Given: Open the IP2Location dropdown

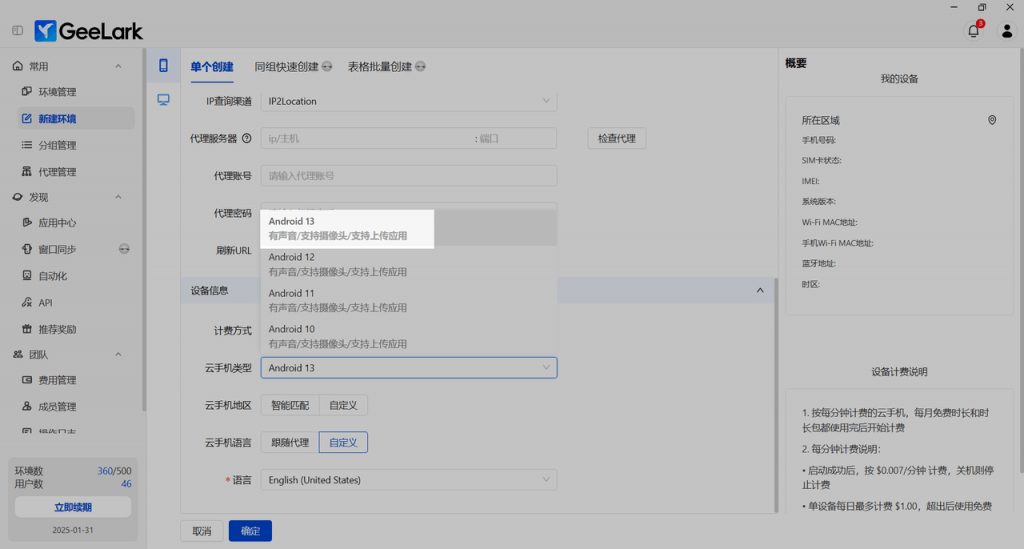Looking at the screenshot, I should [408, 101].
